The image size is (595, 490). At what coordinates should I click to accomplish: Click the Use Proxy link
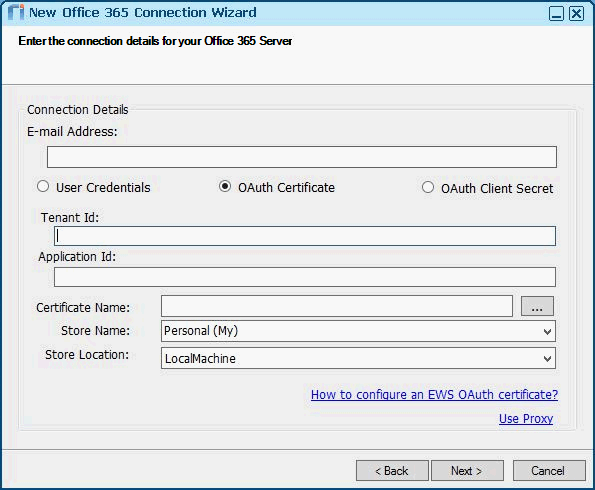pyautogui.click(x=526, y=419)
